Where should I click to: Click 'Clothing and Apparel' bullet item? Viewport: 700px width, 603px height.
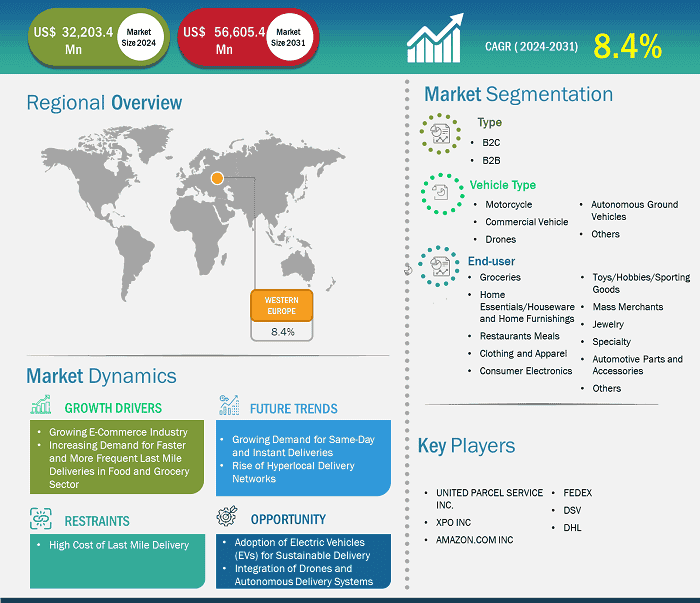[523, 353]
